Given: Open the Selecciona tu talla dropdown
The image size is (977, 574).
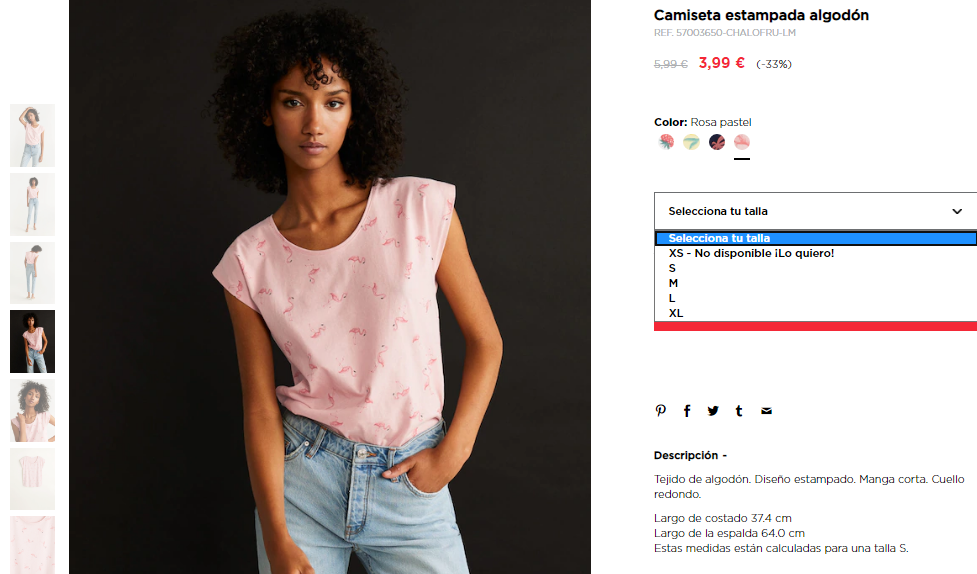Looking at the screenshot, I should pyautogui.click(x=816, y=211).
